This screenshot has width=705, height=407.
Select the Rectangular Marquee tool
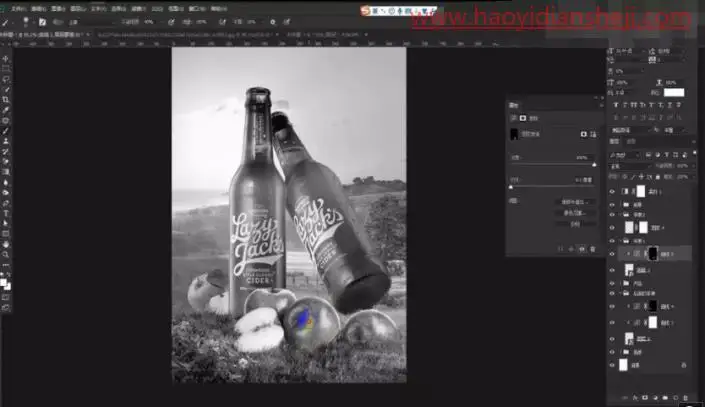coord(6,69)
